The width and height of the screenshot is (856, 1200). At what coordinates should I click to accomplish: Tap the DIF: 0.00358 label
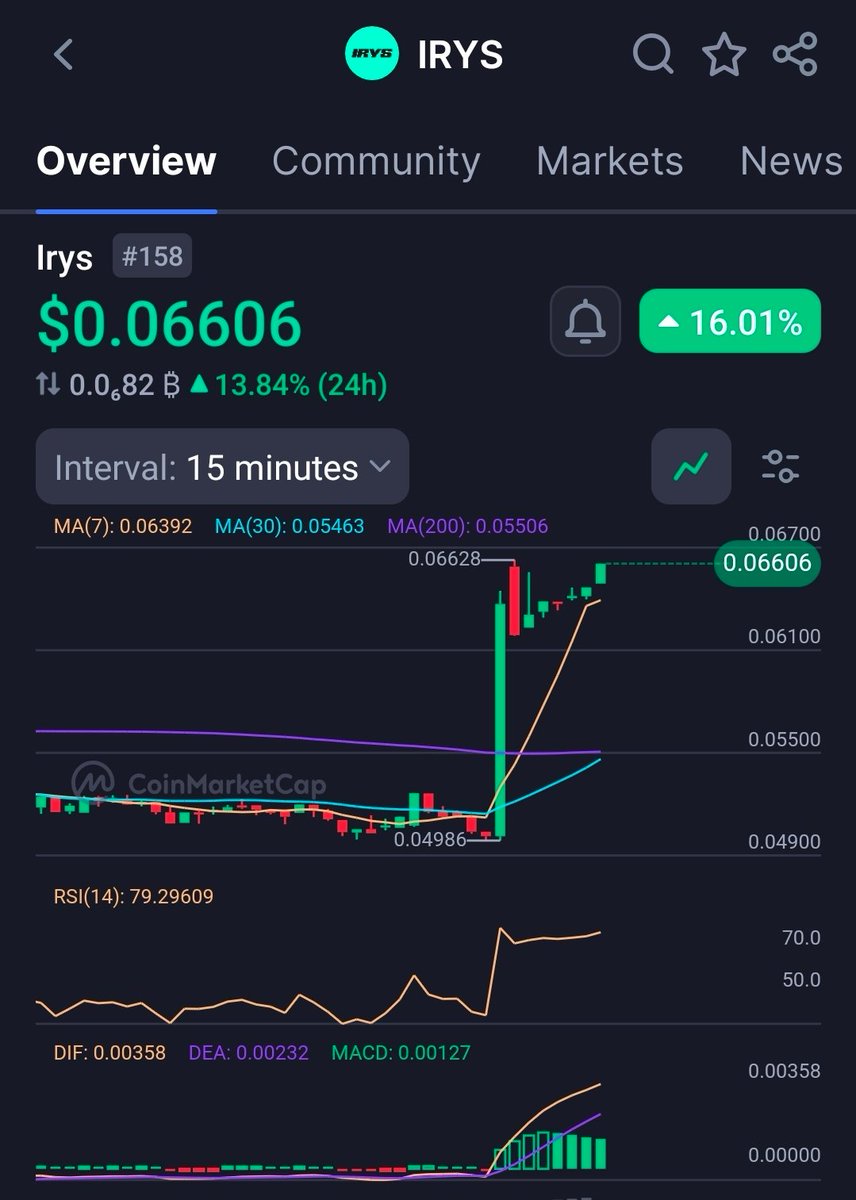[x=109, y=1052]
